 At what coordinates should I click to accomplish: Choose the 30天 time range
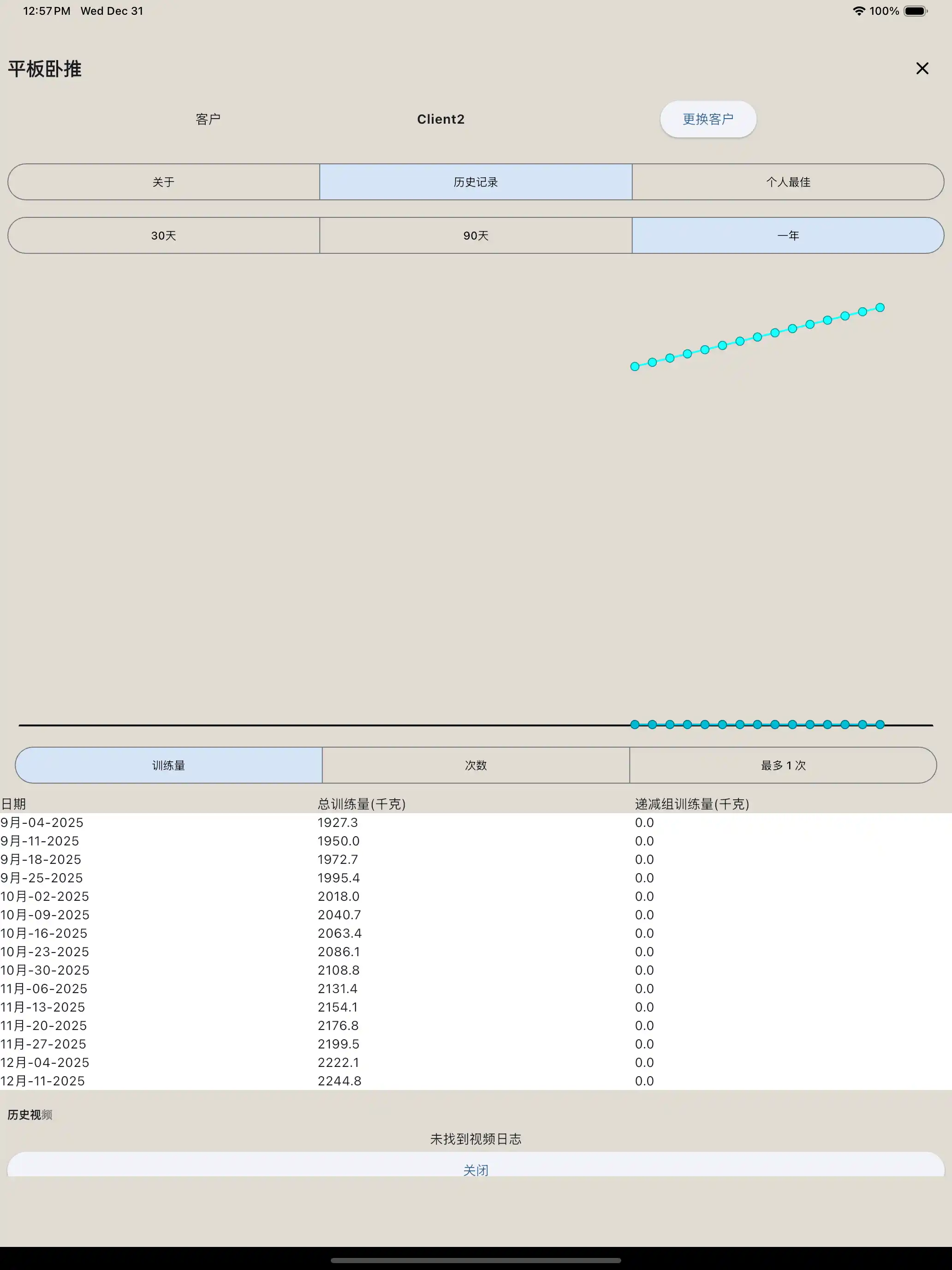pos(164,235)
